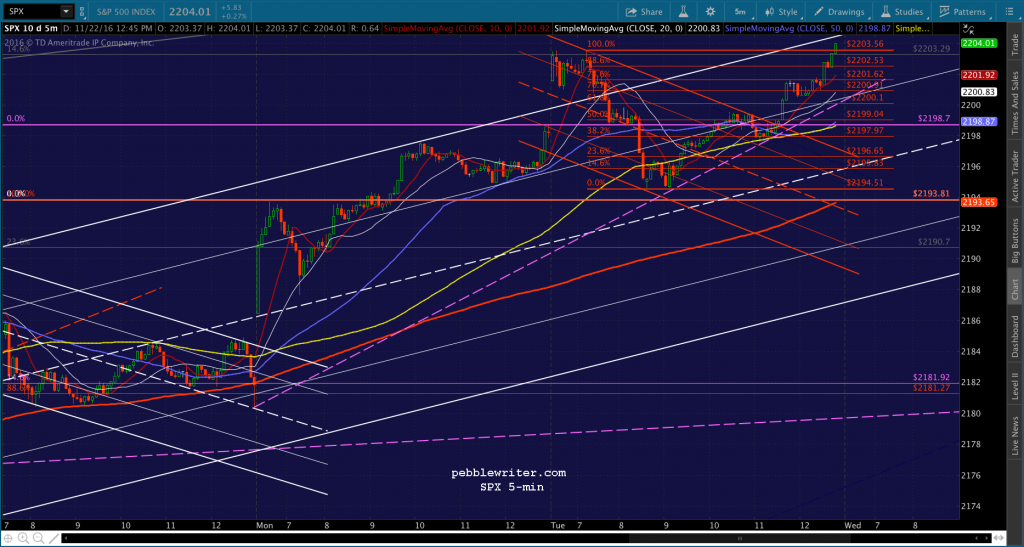Click the $2199.04 Fibonacci 50% label
This screenshot has width=1024, height=547.
point(865,114)
